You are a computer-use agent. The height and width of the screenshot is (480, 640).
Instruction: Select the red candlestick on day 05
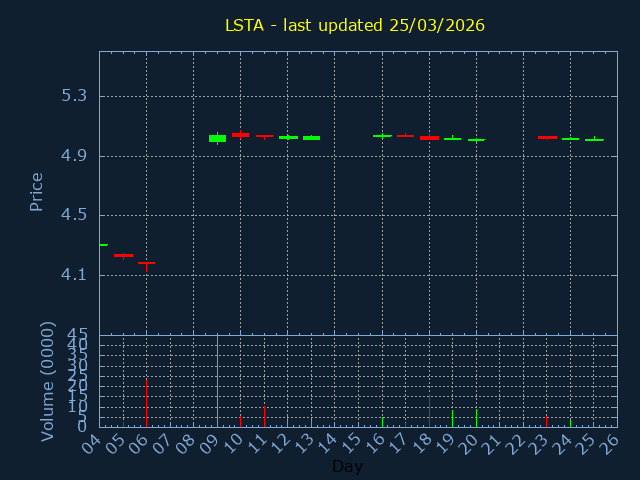tap(123, 256)
